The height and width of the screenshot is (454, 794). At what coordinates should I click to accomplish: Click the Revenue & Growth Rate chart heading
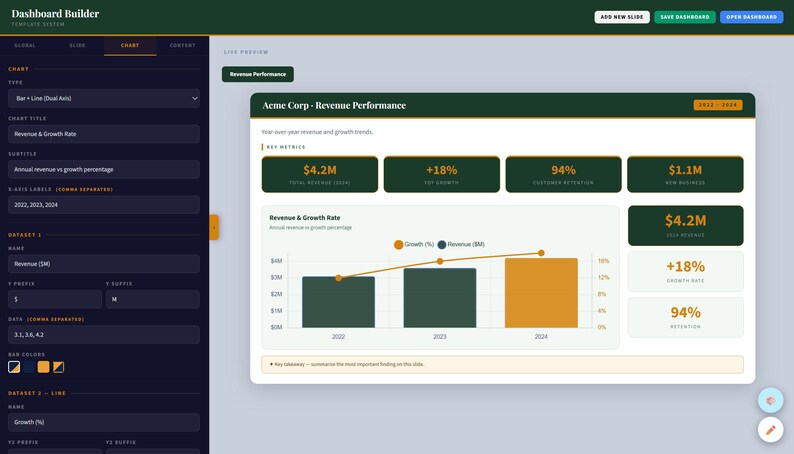pyautogui.click(x=304, y=218)
